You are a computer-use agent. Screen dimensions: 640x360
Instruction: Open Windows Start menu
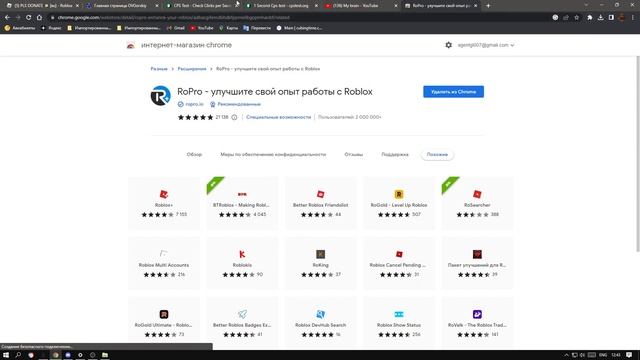coord(6,355)
